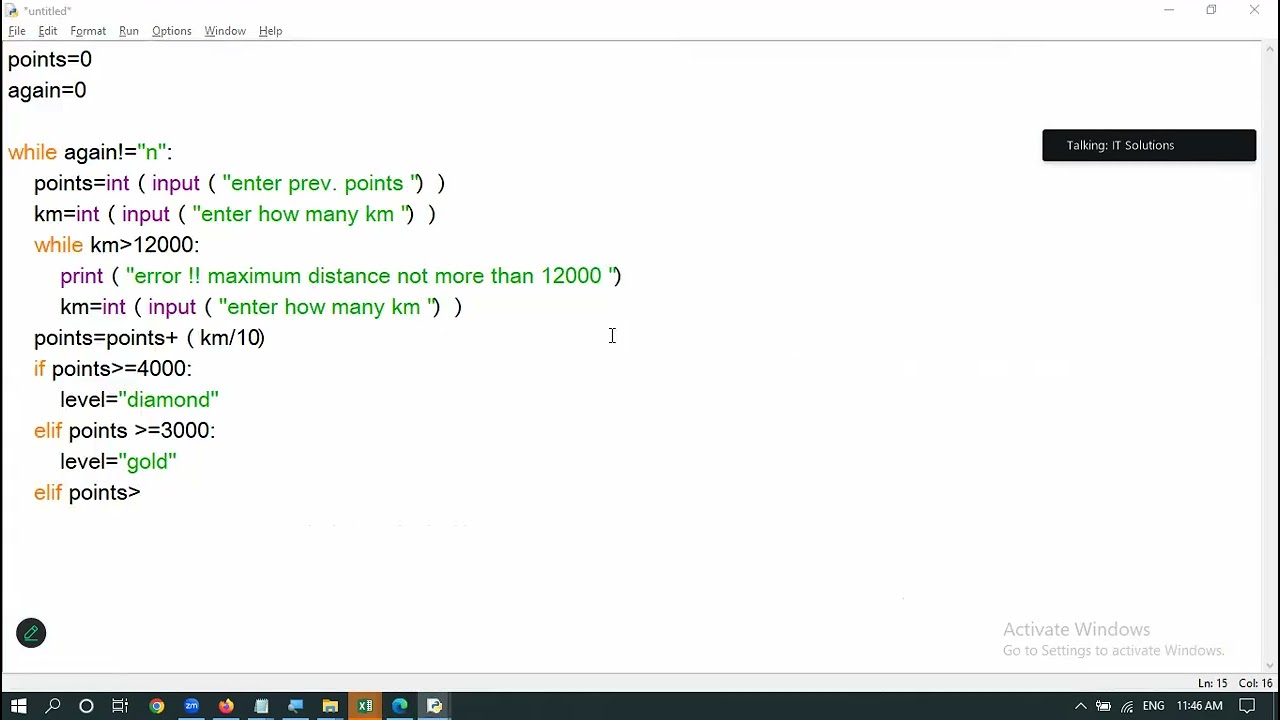The image size is (1280, 720).
Task: Open the Edit menu
Action: 48,31
